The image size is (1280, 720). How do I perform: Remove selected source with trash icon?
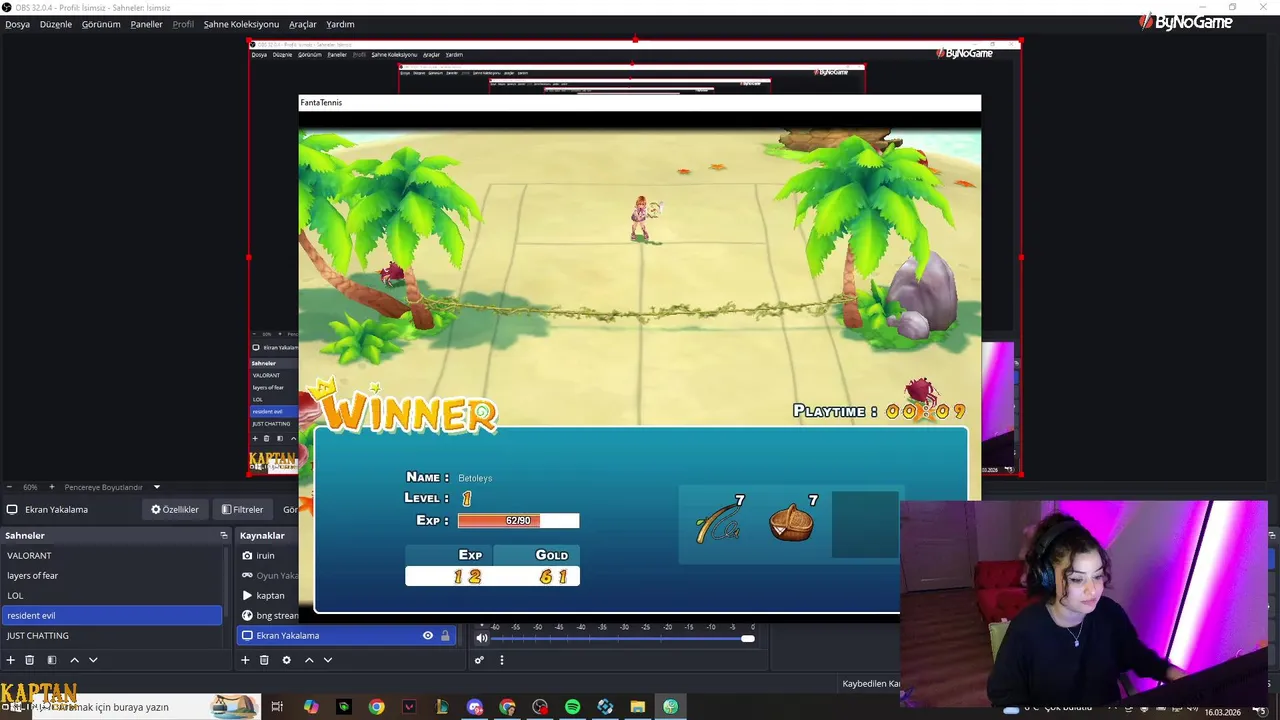pyautogui.click(x=264, y=660)
